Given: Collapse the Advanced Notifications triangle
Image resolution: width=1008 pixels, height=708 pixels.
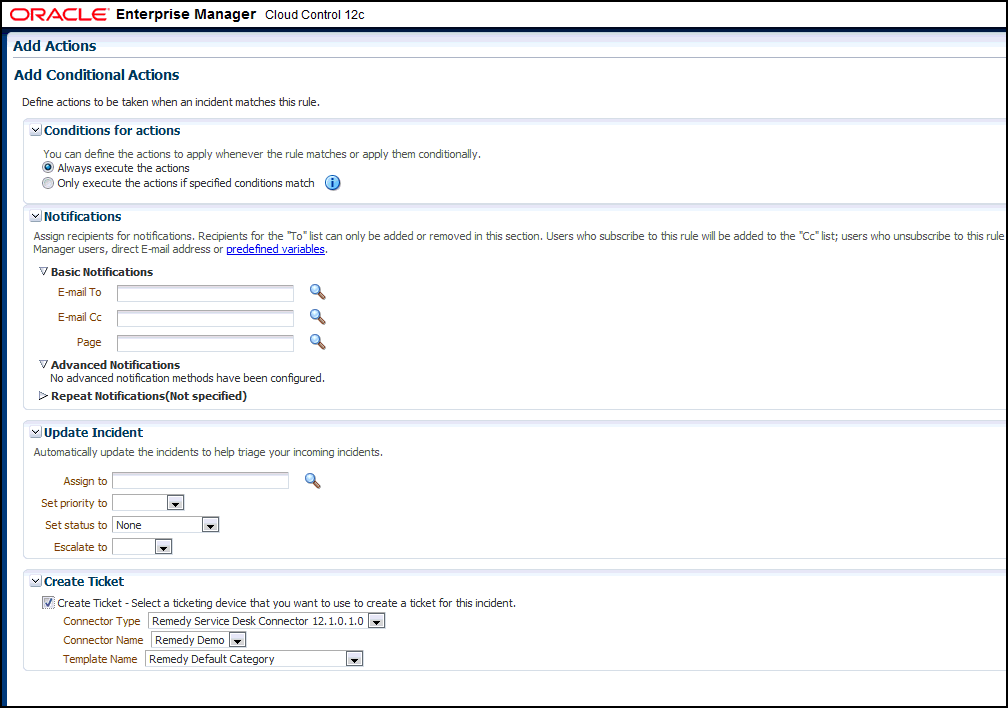Looking at the screenshot, I should pyautogui.click(x=43, y=364).
